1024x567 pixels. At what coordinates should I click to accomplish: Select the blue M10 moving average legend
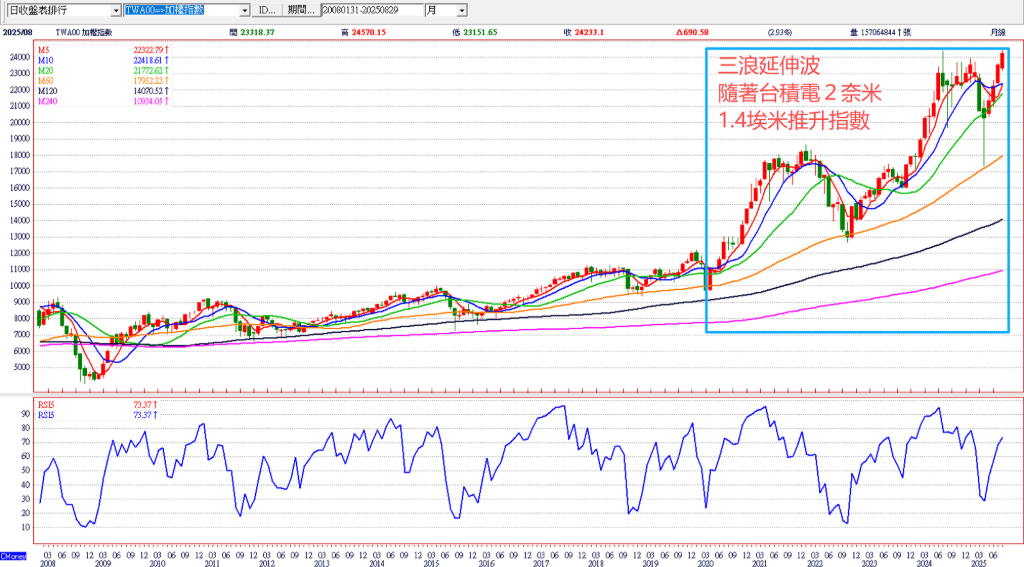coord(46,59)
